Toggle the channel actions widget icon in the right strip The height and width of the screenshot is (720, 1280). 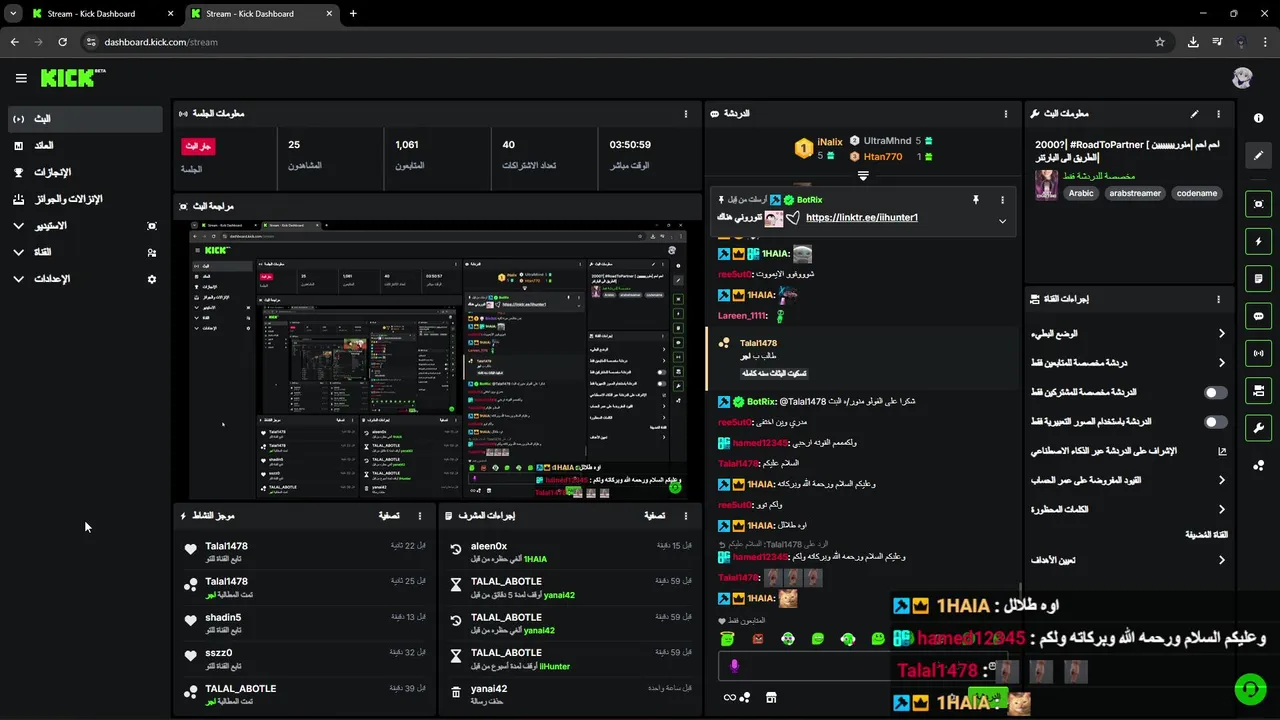(x=1258, y=390)
